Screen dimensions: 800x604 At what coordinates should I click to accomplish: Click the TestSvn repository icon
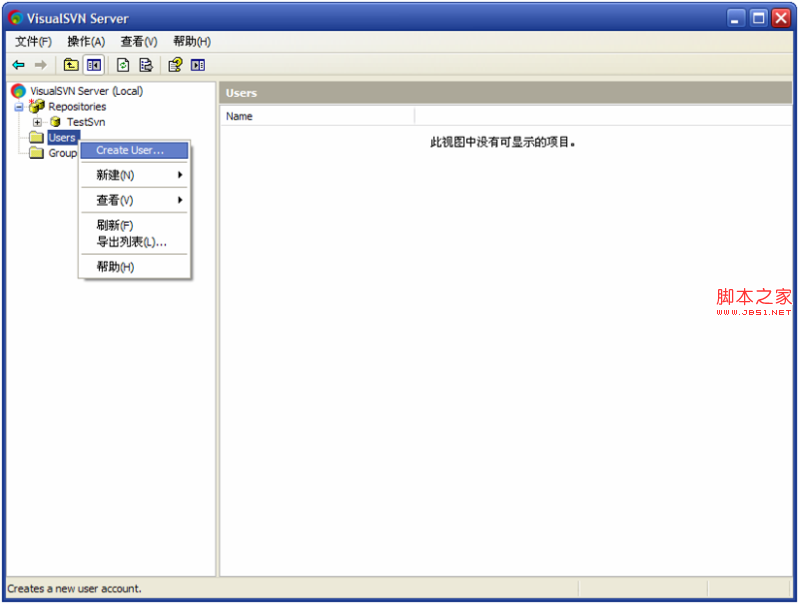56,122
